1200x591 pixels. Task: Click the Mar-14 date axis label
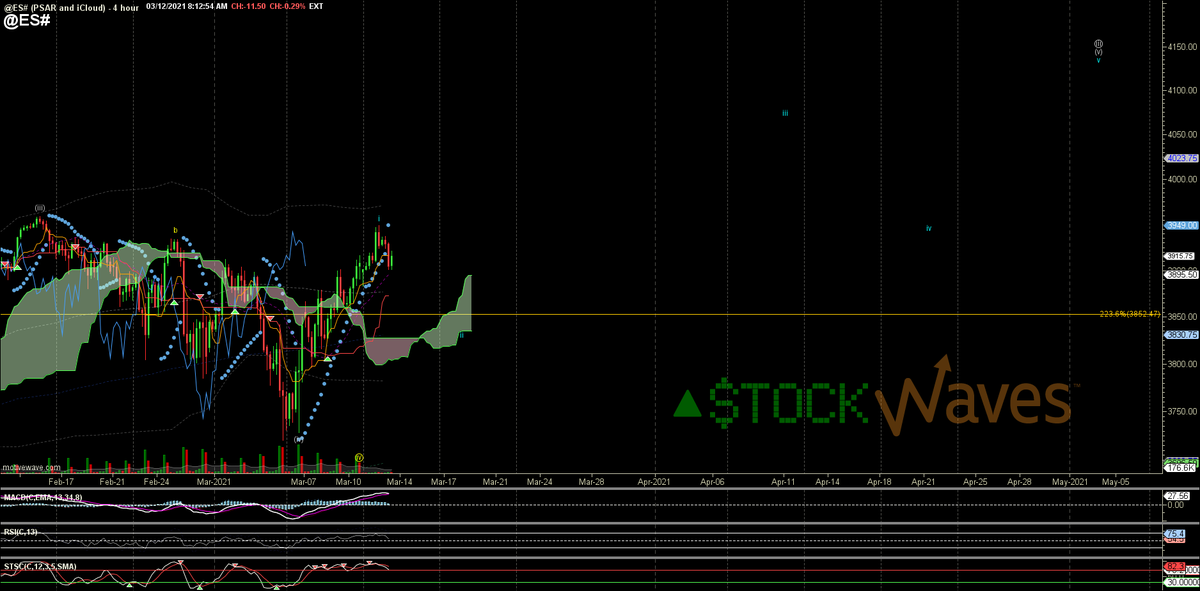click(x=399, y=481)
